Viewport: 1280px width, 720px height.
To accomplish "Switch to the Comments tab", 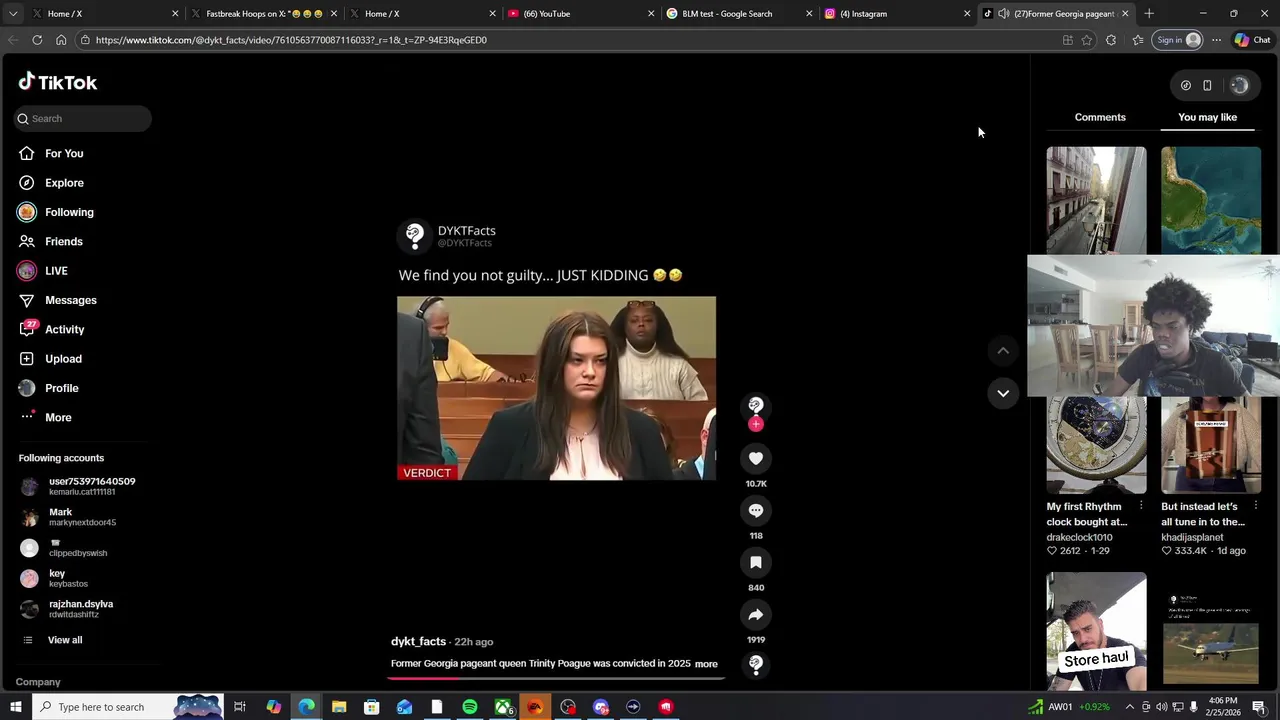I will pos(1100,117).
